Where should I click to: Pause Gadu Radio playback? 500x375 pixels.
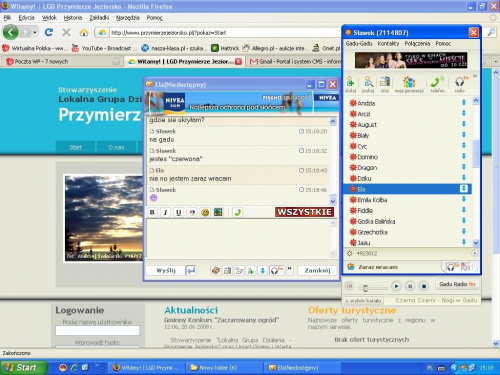[x=410, y=286]
